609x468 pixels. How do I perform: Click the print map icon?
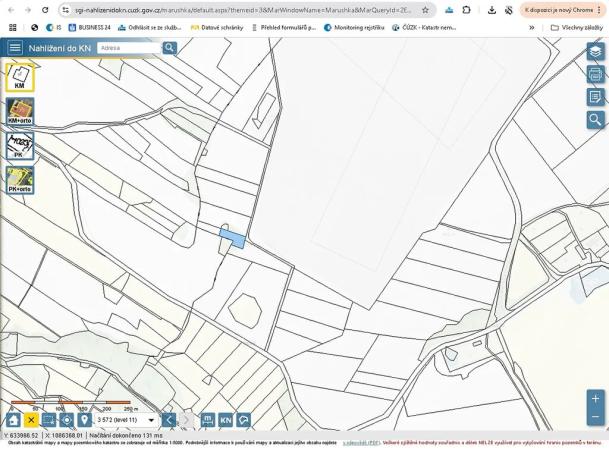(x=595, y=74)
